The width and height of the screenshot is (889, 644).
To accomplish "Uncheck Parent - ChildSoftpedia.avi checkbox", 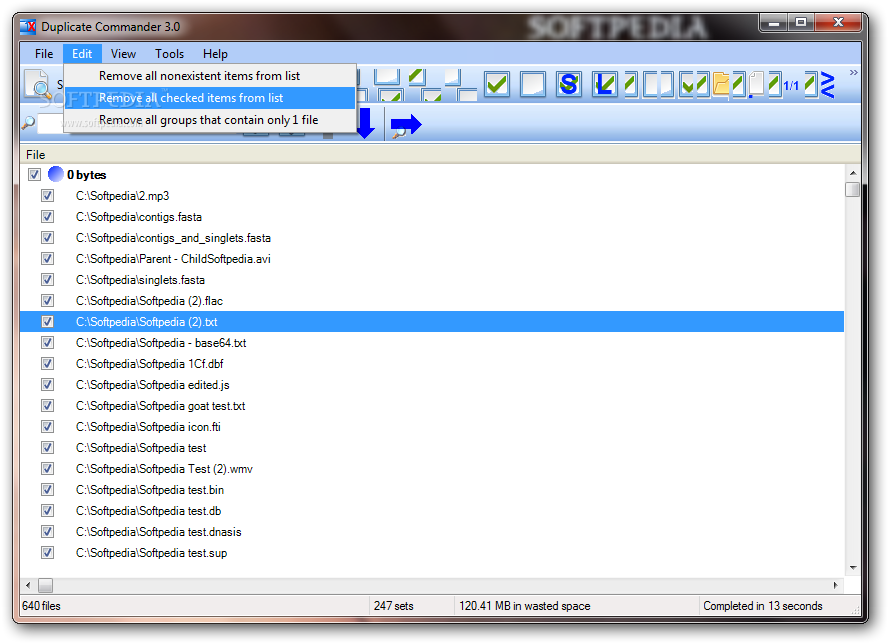I will pyautogui.click(x=47, y=259).
